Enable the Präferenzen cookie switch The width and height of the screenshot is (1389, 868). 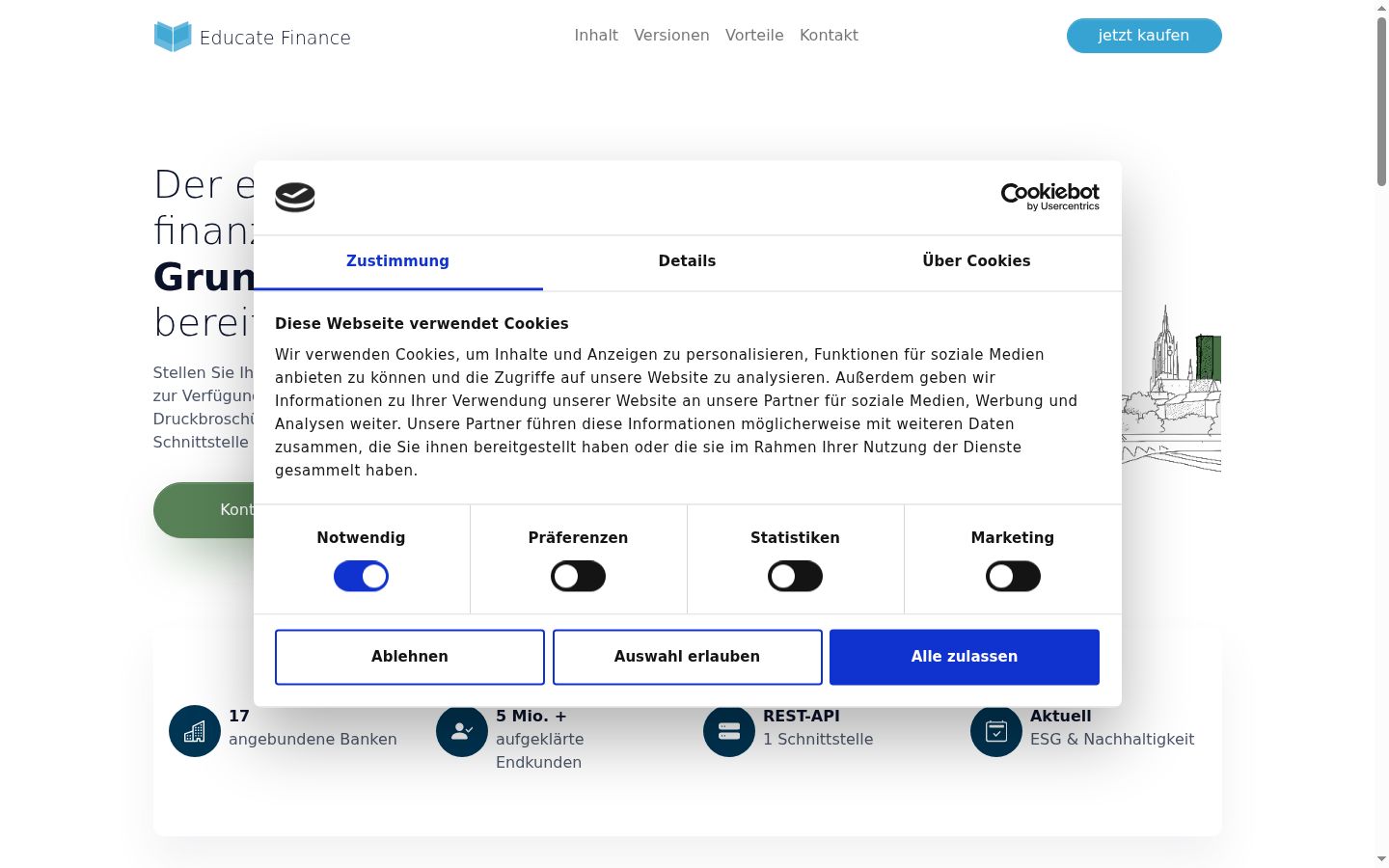click(578, 577)
